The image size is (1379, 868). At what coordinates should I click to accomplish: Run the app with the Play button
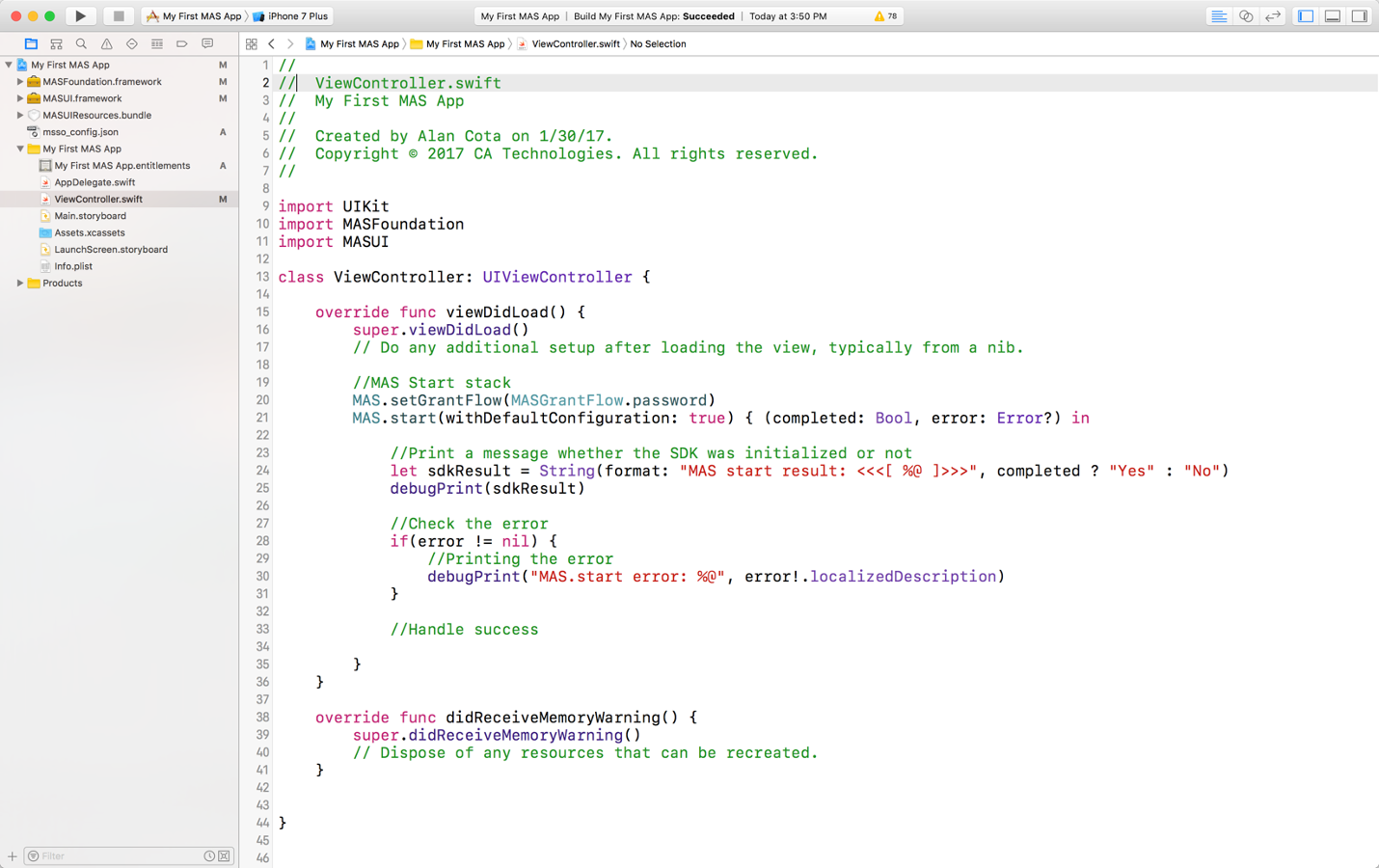tap(81, 16)
